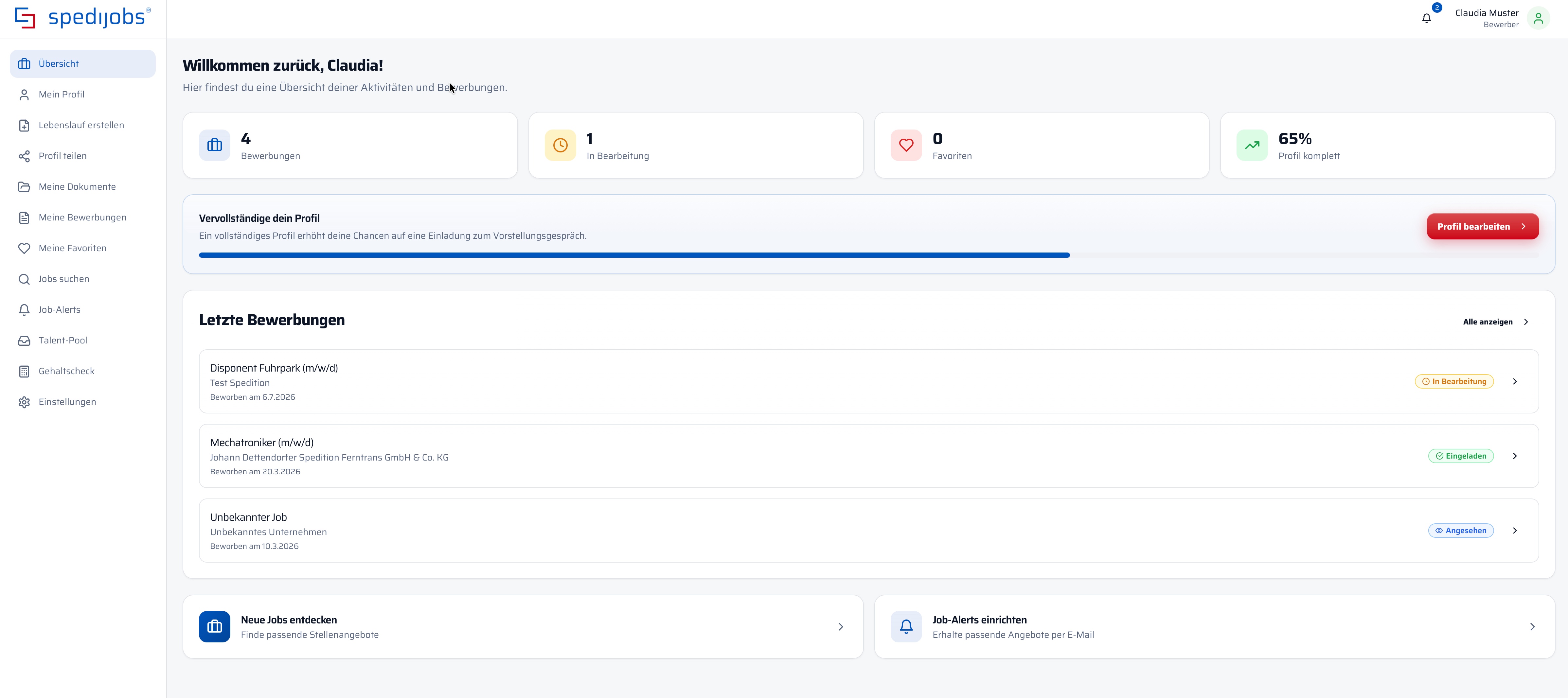Click the spedijobs logo
1568x698 pixels.
83,18
